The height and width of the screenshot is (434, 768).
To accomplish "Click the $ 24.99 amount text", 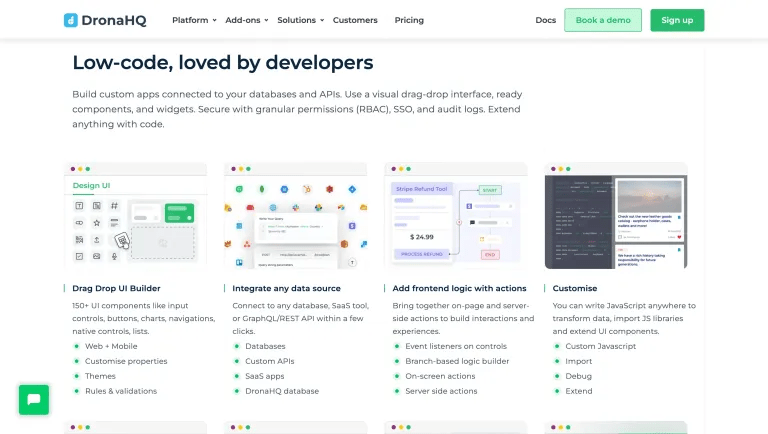I will click(x=422, y=237).
